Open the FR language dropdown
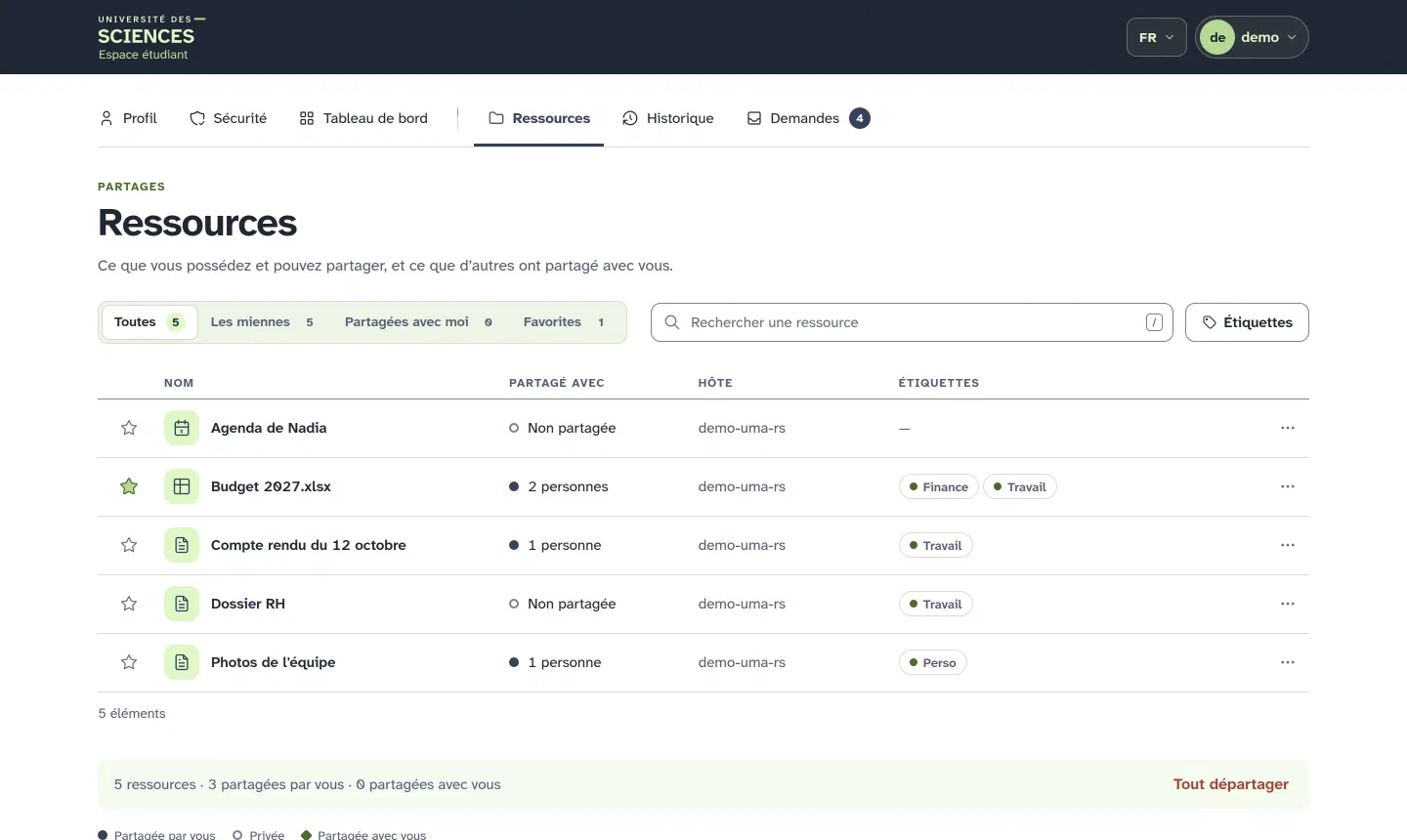1407x840 pixels. click(x=1157, y=37)
